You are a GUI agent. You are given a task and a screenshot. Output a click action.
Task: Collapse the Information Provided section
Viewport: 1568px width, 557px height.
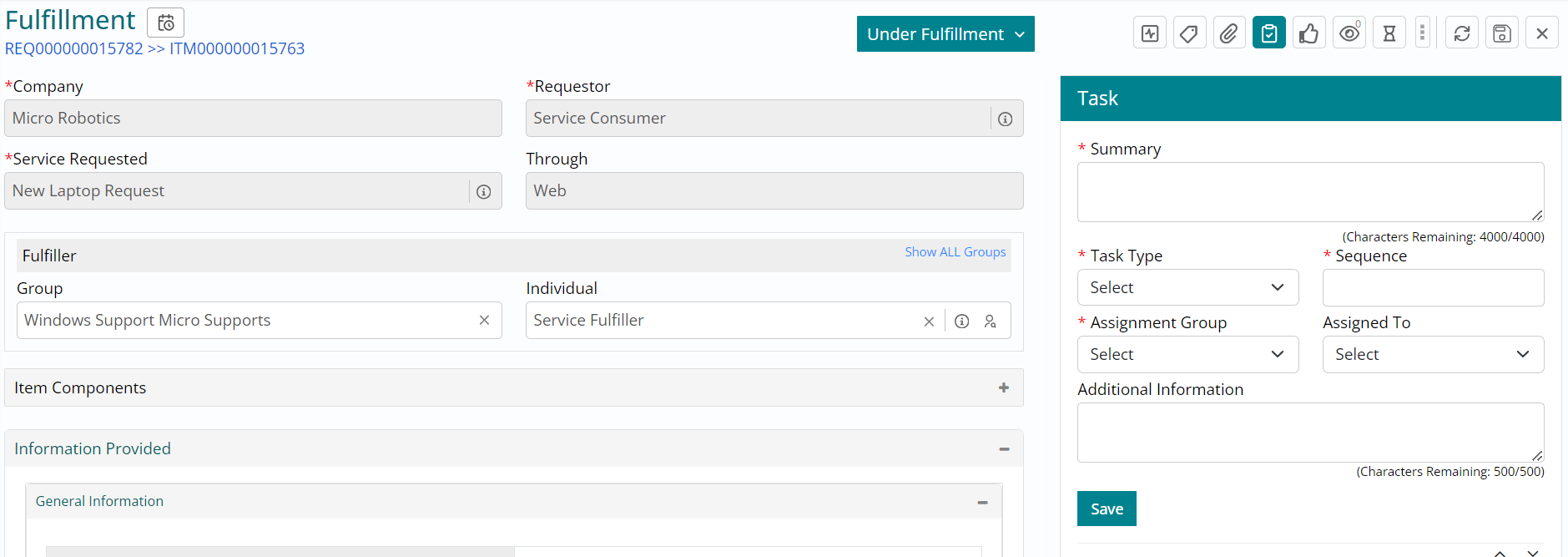[1004, 449]
